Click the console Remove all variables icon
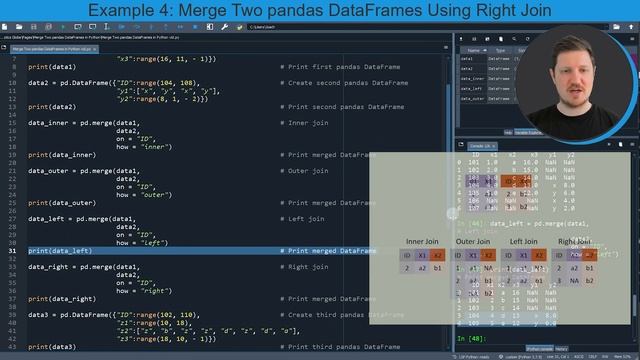 [620, 144]
